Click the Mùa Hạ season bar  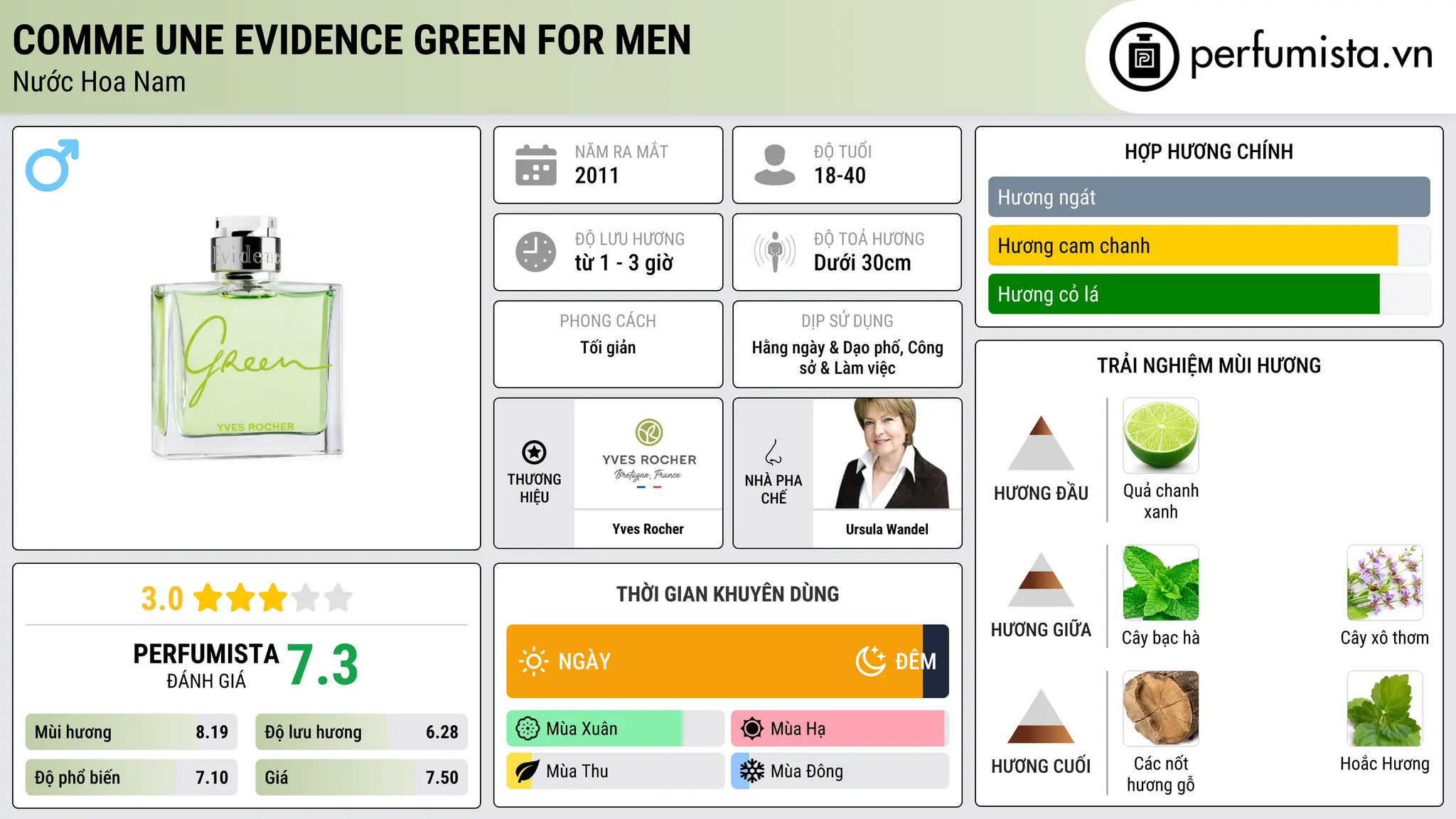(x=840, y=729)
